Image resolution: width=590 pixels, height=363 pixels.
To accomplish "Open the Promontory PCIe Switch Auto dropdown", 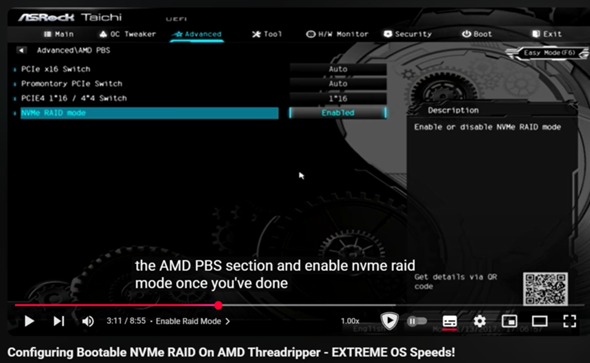I will pos(338,84).
